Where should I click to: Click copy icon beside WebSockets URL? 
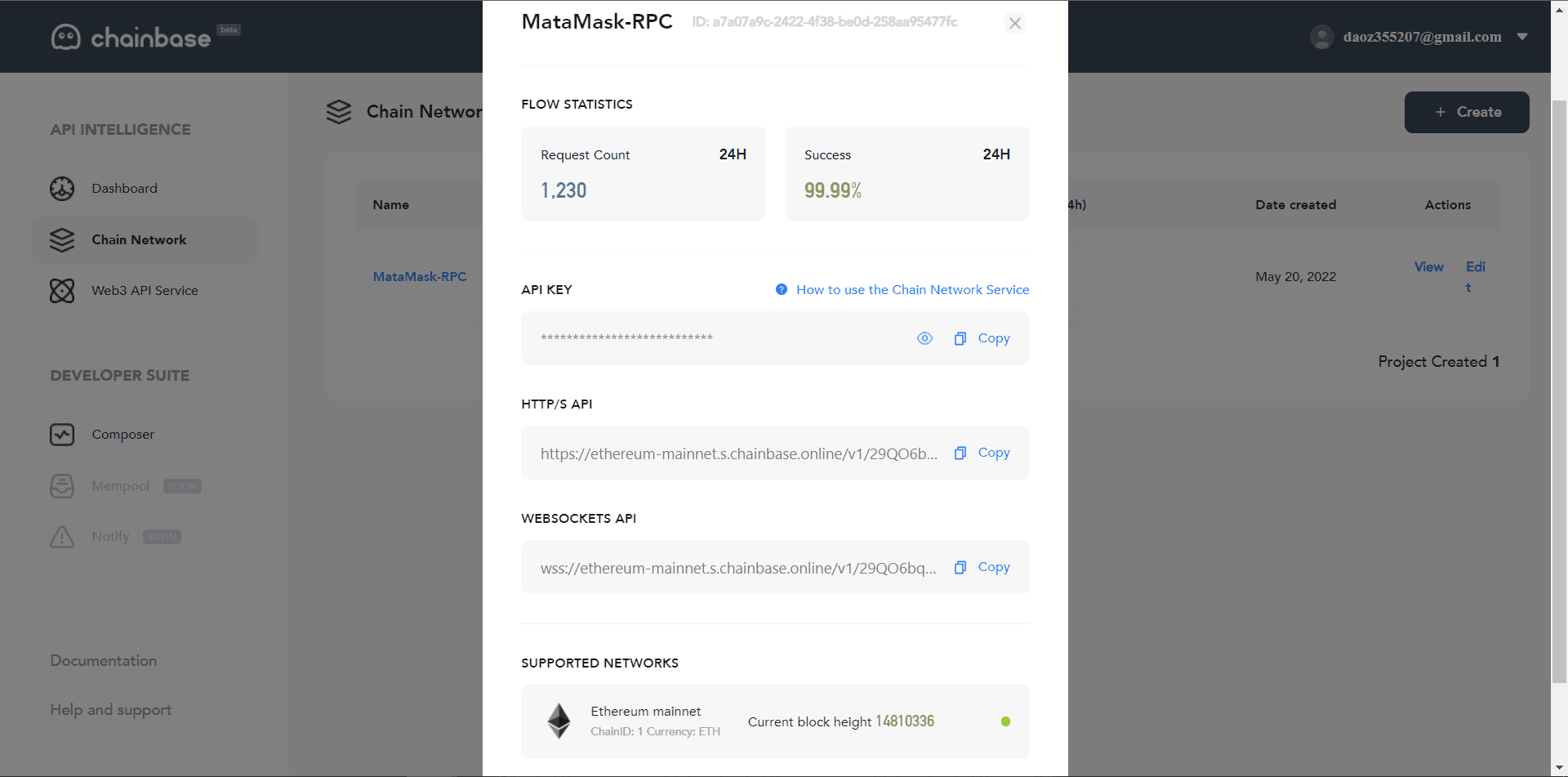coord(960,567)
